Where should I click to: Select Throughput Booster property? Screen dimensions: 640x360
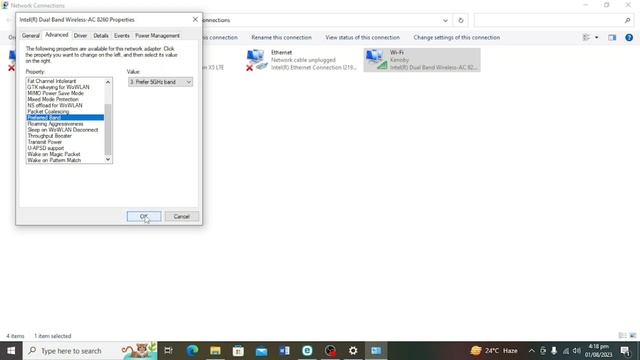tap(49, 136)
